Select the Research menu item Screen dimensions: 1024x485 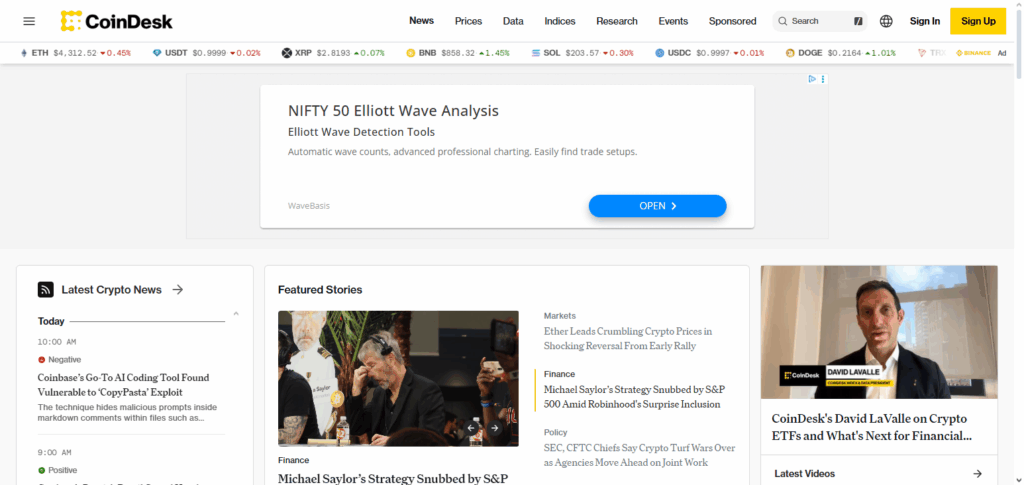click(x=616, y=21)
